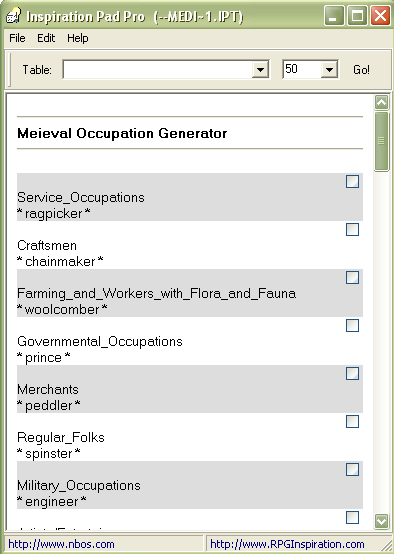Tick the partially visible bottom checkbox
394x554 pixels.
pos(352,518)
